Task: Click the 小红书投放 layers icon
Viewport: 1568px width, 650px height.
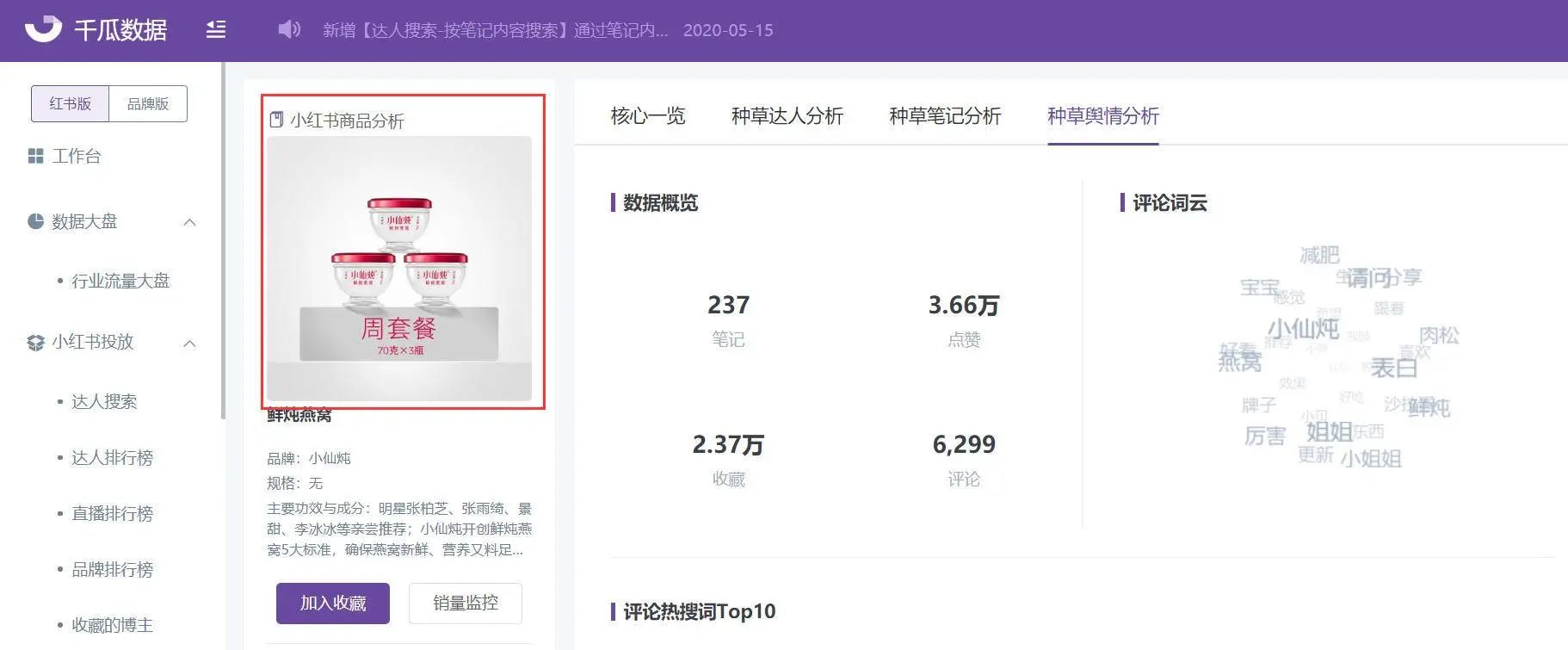Action: click(x=35, y=343)
